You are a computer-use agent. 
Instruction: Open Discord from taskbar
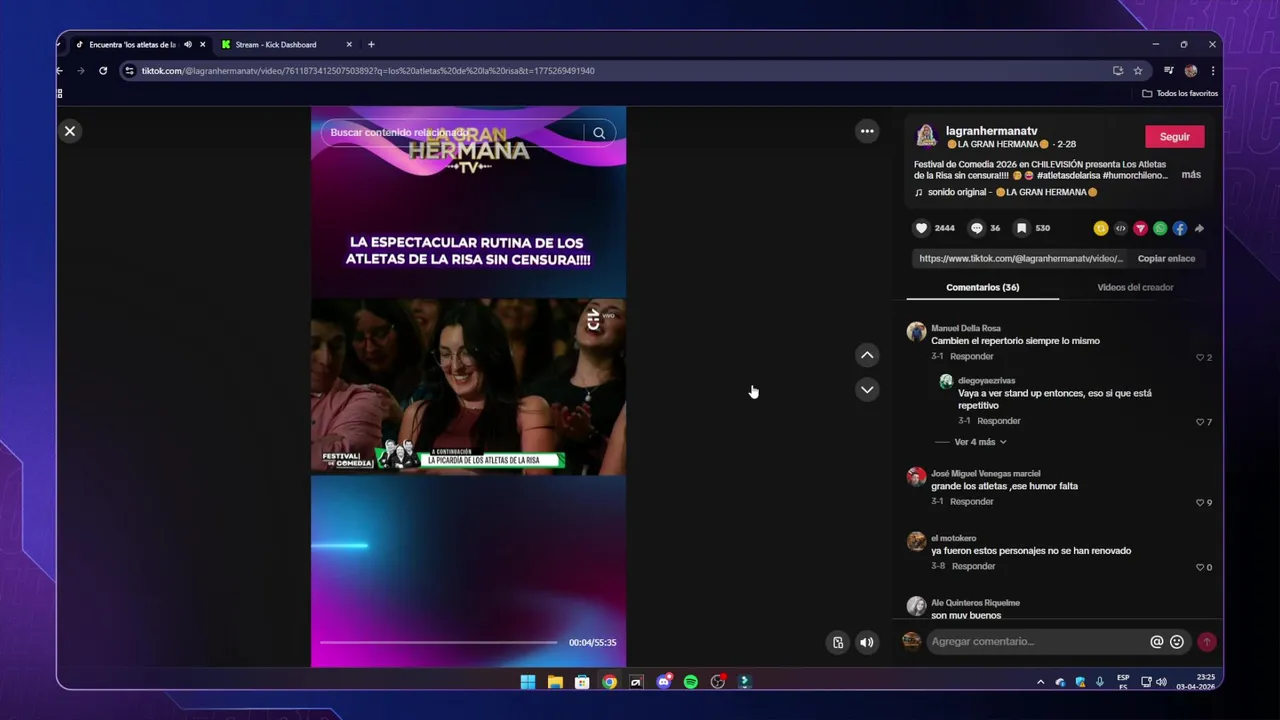click(664, 682)
